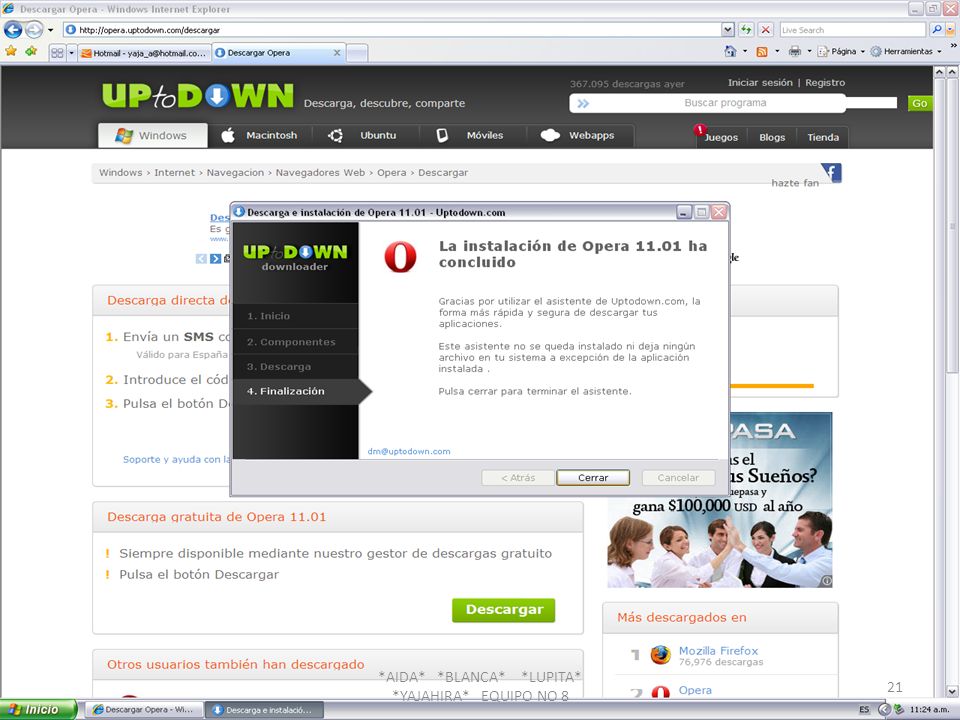Click the Internet breadcrumb link

(x=174, y=173)
